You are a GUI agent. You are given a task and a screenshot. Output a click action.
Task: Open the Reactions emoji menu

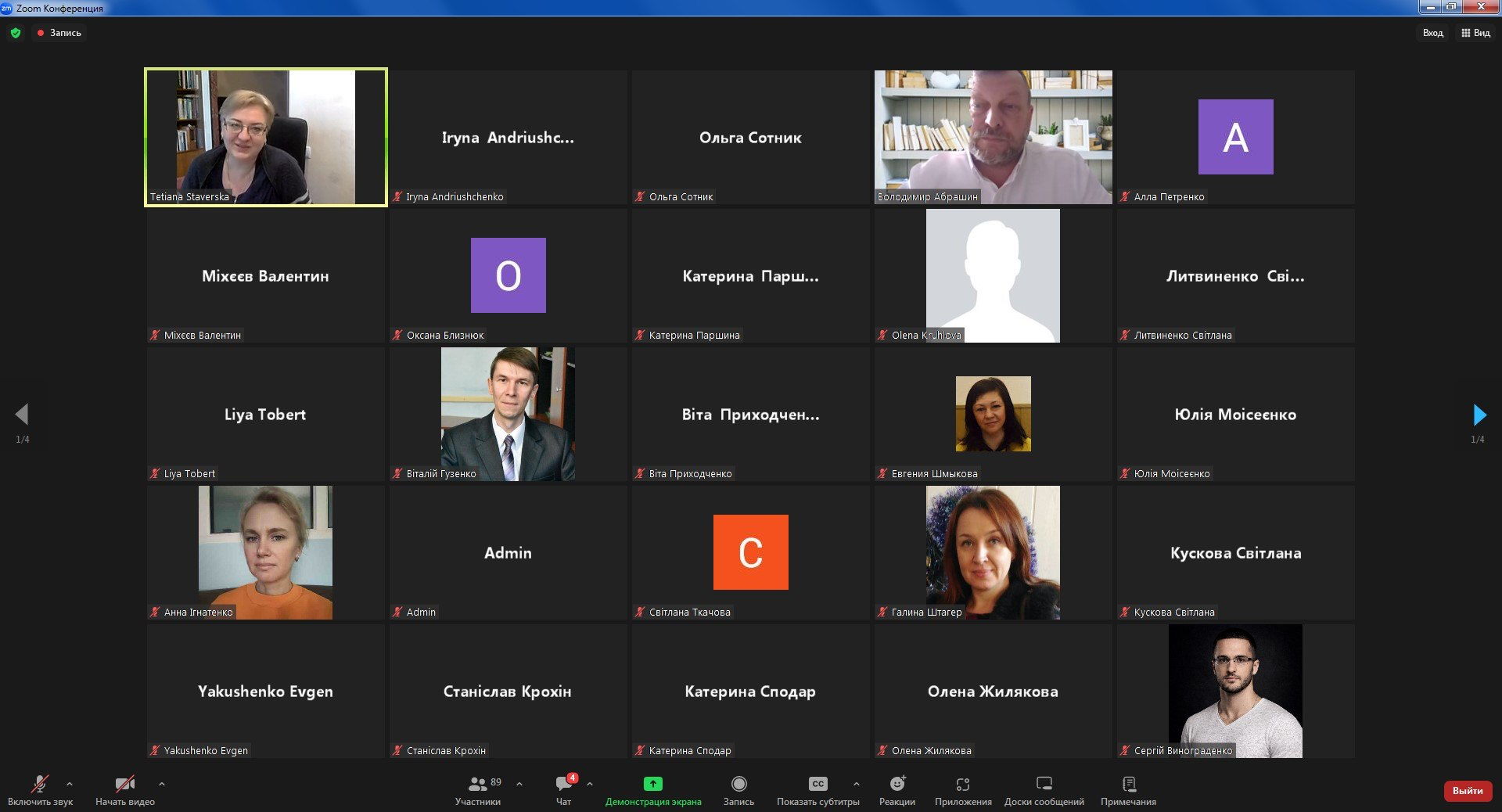897,784
